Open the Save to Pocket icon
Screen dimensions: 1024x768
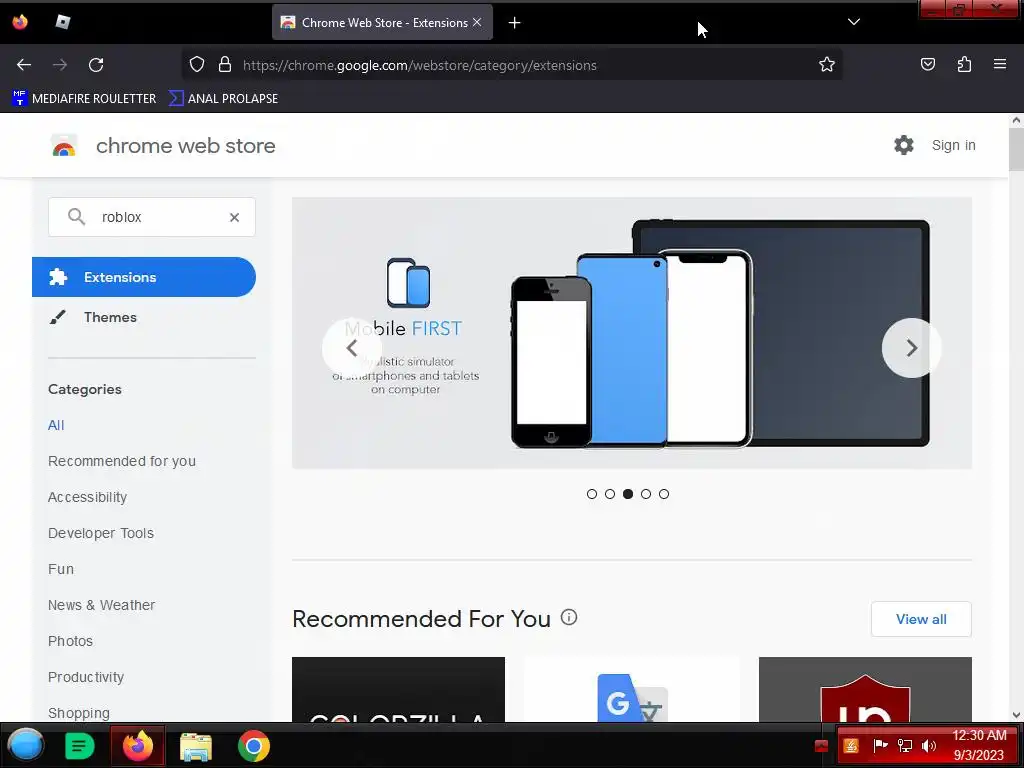click(x=927, y=64)
